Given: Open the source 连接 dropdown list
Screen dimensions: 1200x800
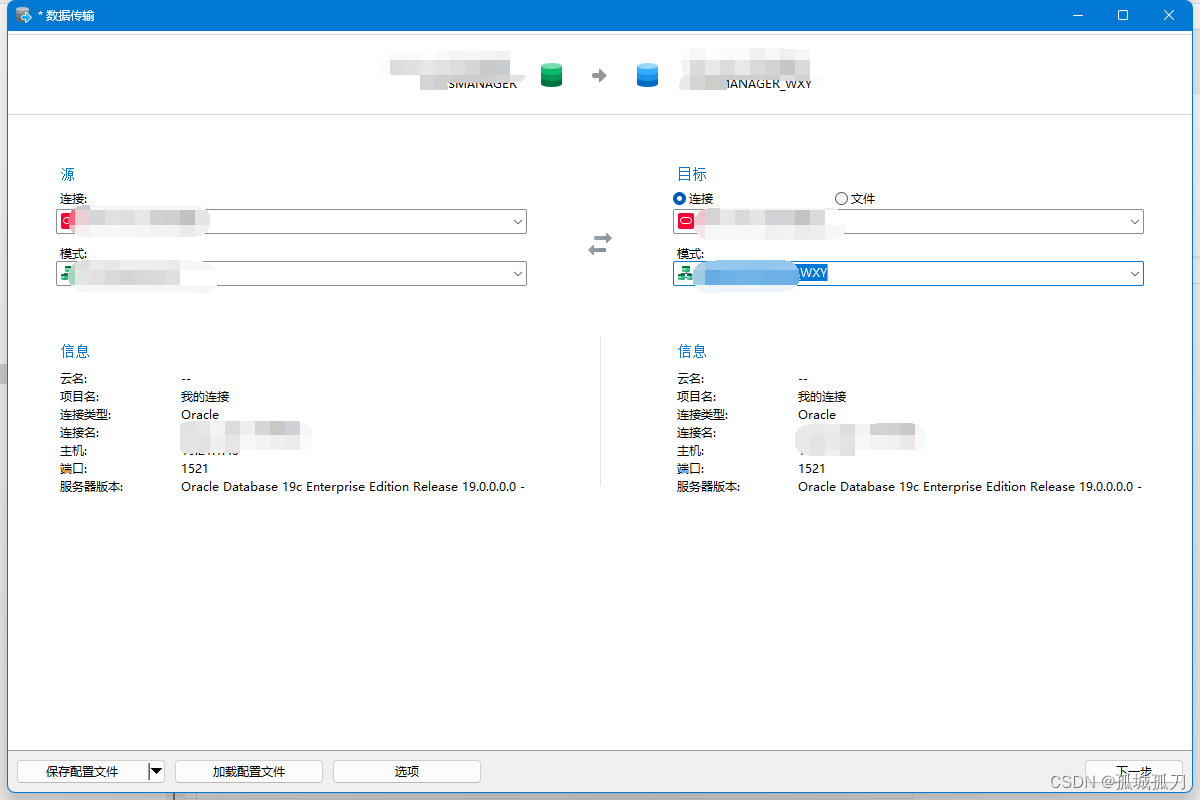Looking at the screenshot, I should pyautogui.click(x=518, y=221).
